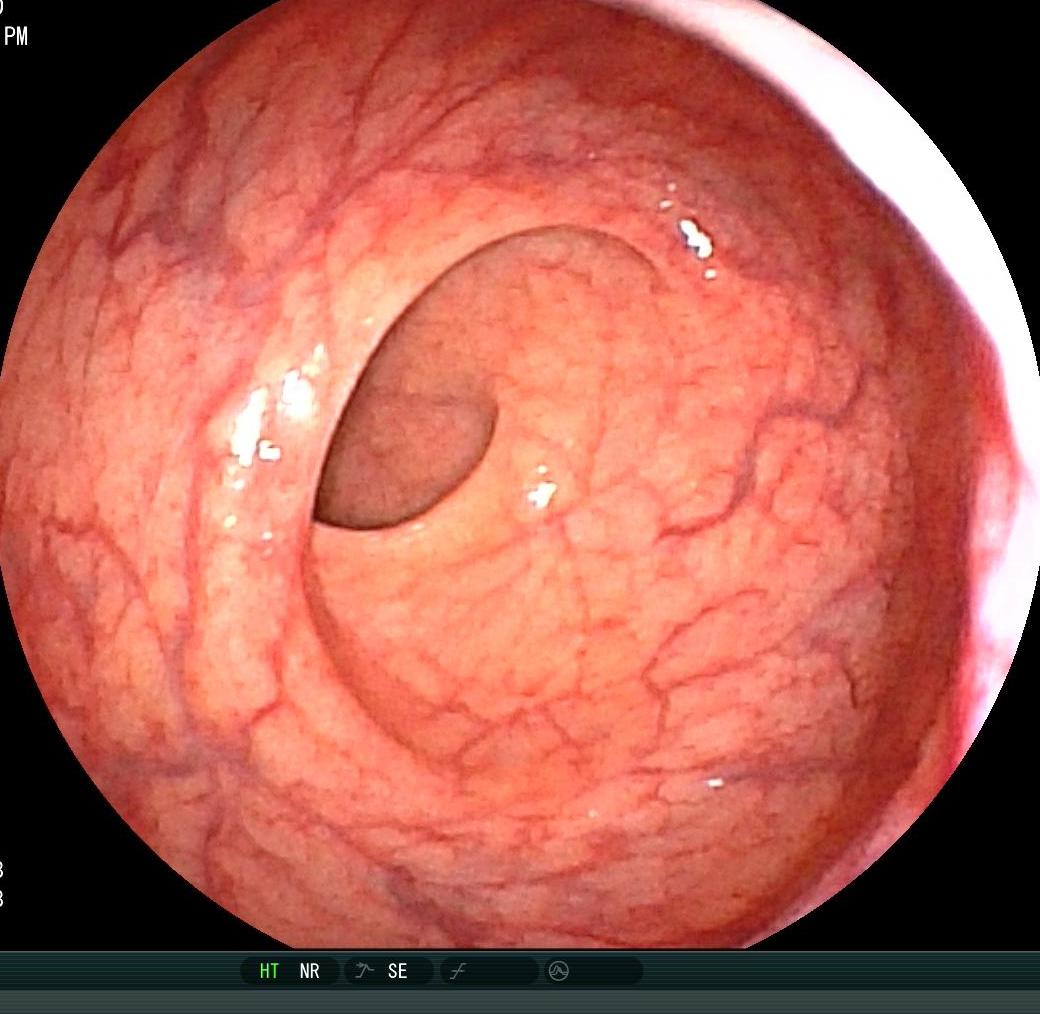
Task: Click the PM time label at the top left
Action: click(16, 36)
